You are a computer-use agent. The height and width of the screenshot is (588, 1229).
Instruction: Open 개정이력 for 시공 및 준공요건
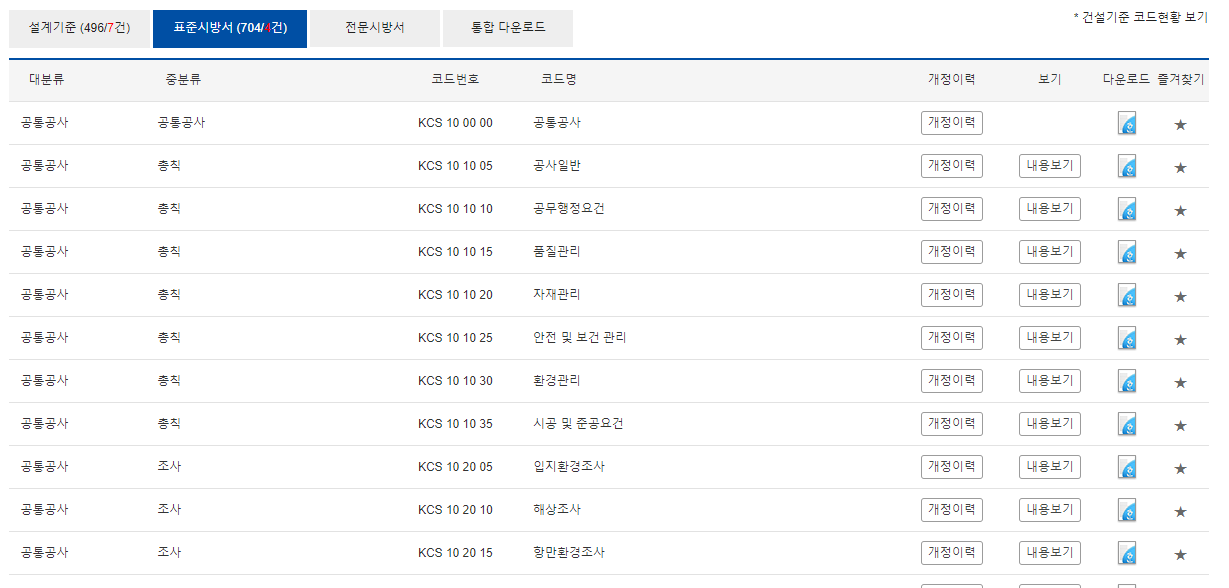tap(952, 424)
